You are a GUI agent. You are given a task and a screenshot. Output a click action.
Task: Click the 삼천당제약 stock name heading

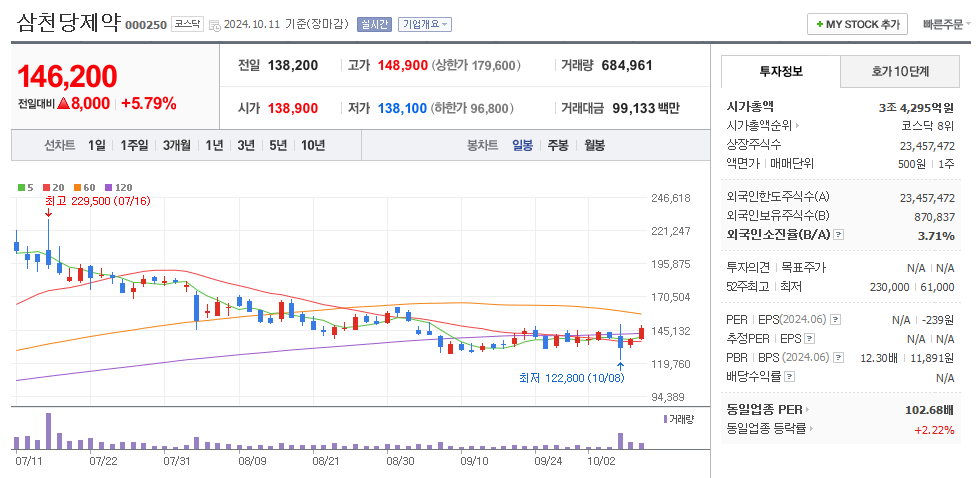[68, 22]
